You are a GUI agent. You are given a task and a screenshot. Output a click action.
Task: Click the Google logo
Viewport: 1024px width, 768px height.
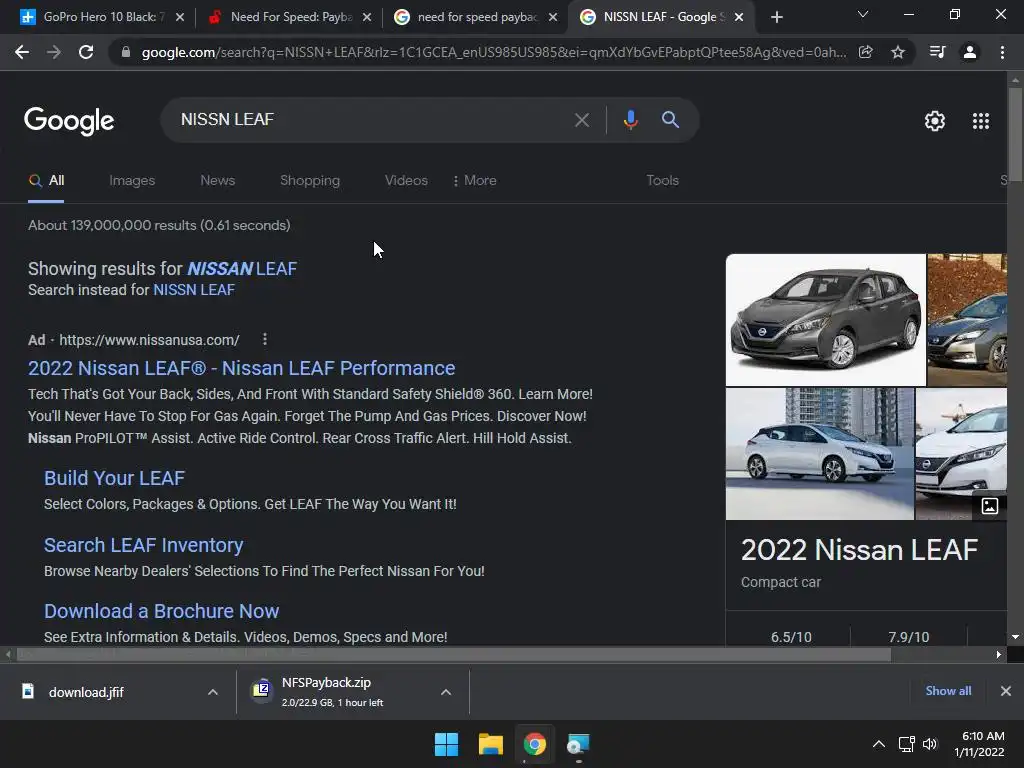tap(69, 121)
